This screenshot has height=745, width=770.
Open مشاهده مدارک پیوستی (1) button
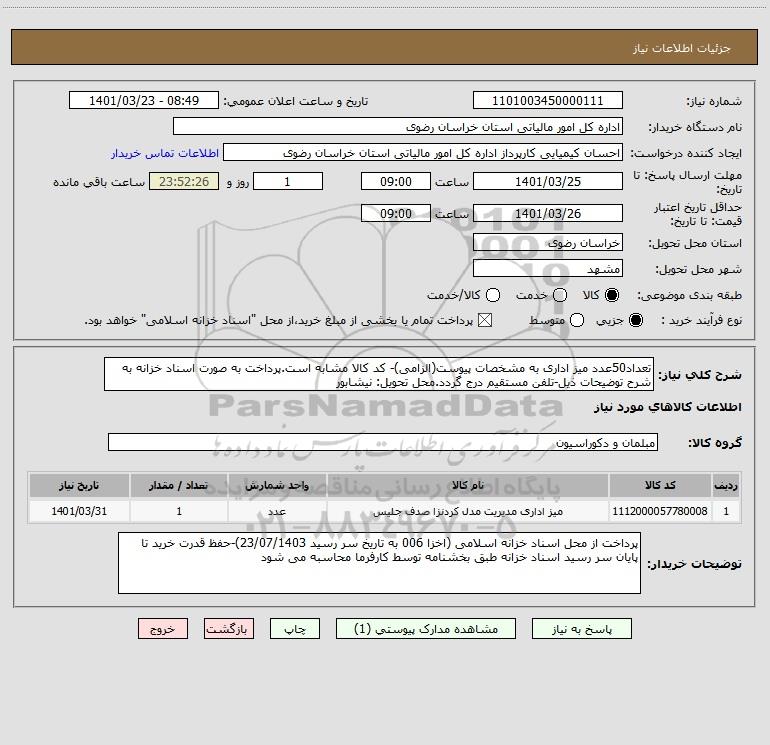pyautogui.click(x=426, y=629)
